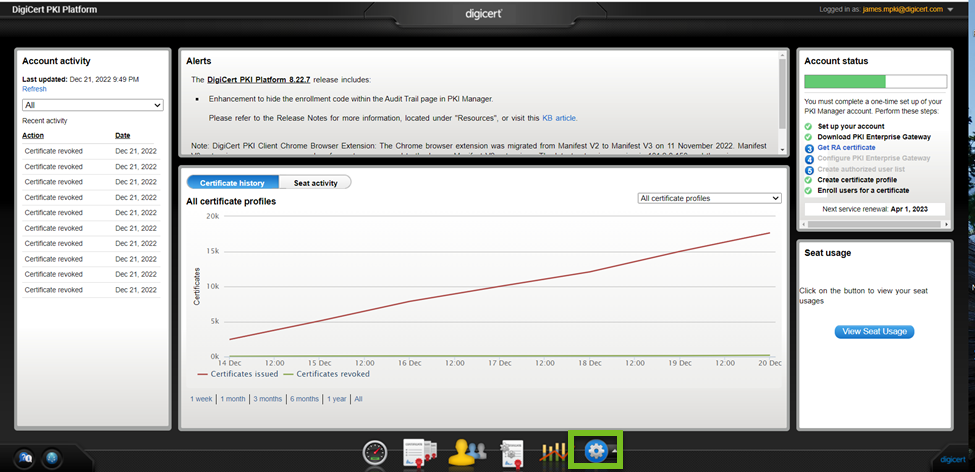Click the digicert logo in bottom-right corner

952,460
